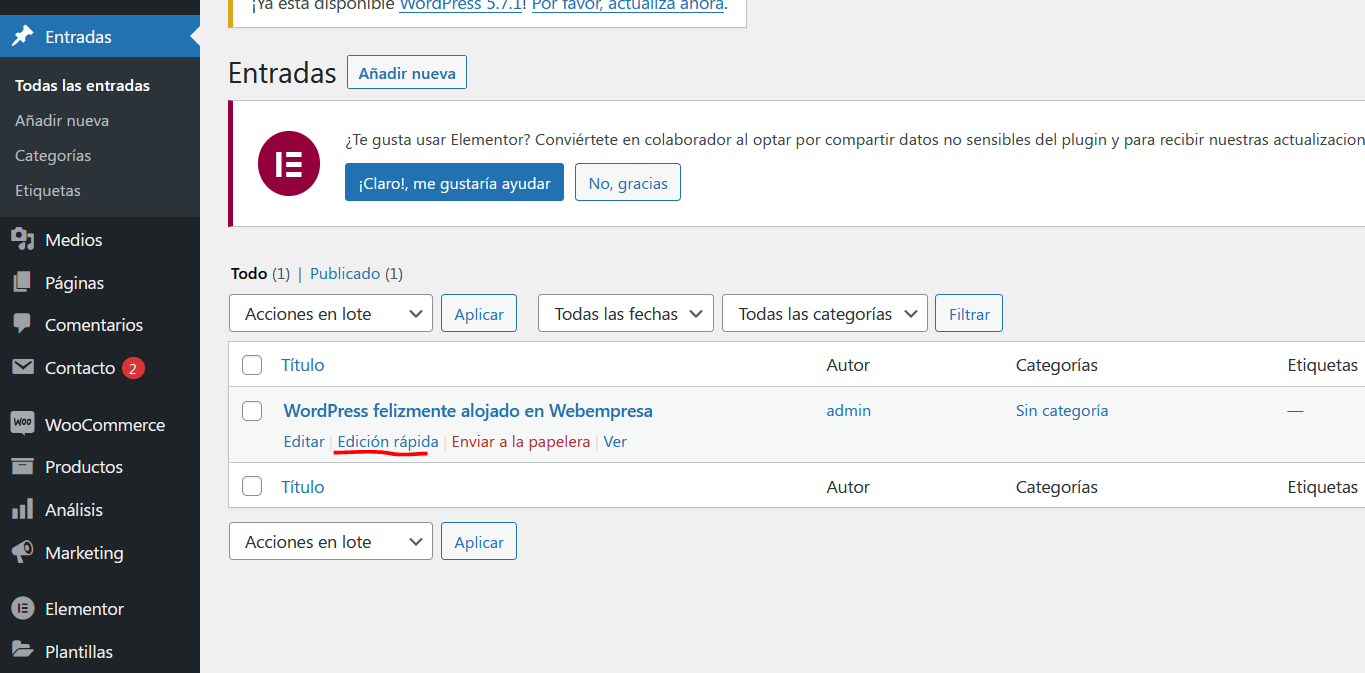Sort by Título in header row
The image size is (1365, 673).
(303, 365)
